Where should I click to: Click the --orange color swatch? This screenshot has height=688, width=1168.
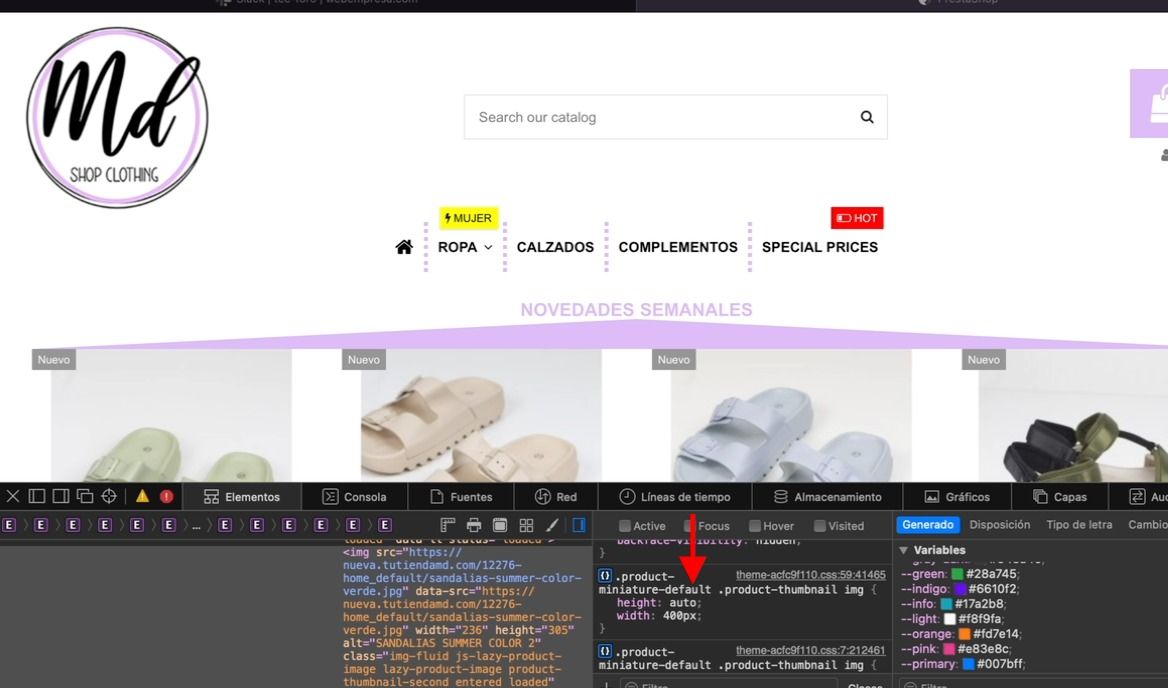pyautogui.click(x=964, y=634)
